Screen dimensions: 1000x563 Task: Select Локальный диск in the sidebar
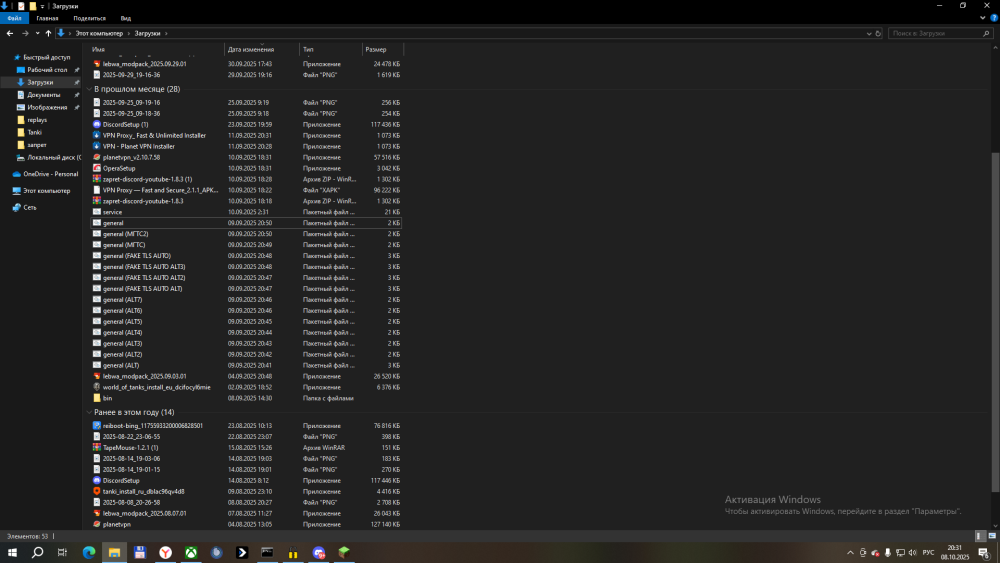pos(48,157)
